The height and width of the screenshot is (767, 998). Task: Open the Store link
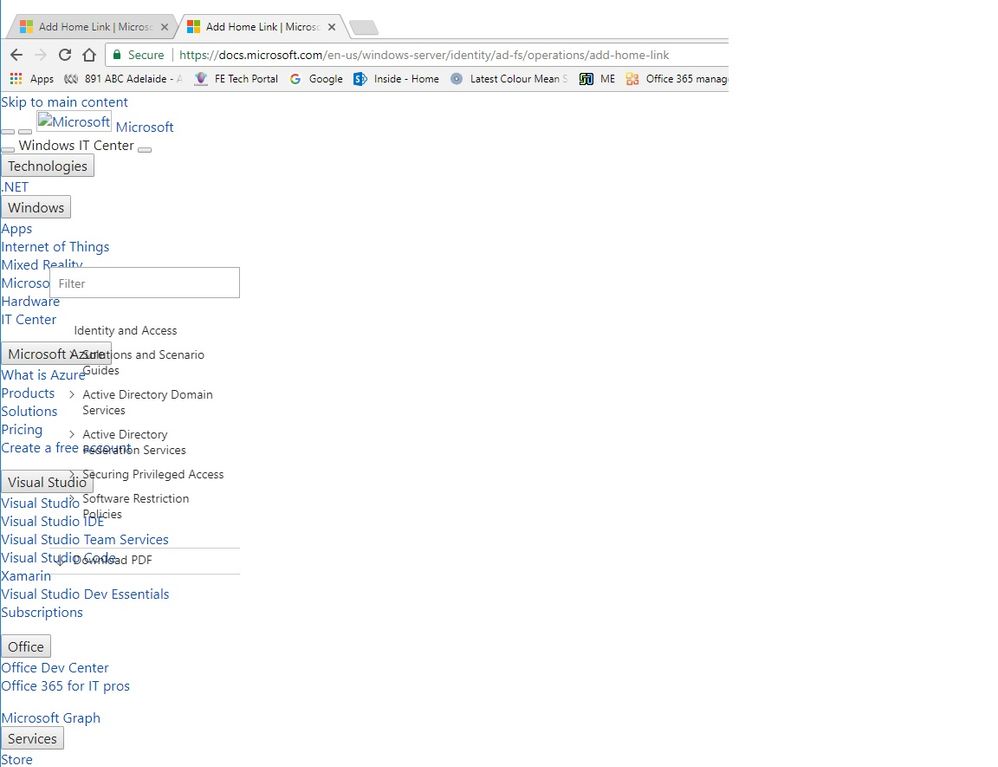[x=17, y=759]
